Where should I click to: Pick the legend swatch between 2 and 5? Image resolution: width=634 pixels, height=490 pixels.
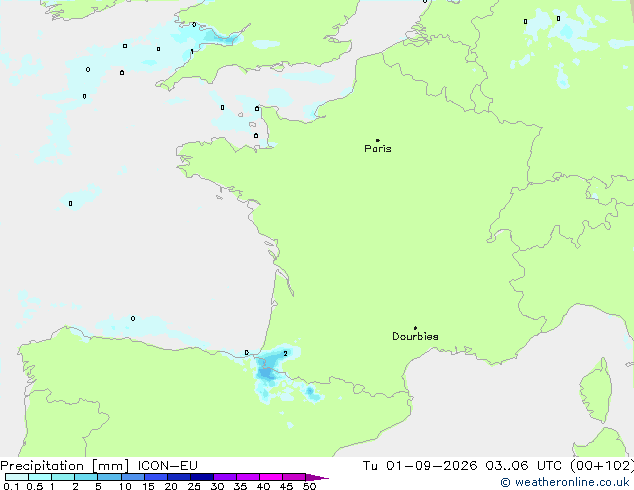86,477
